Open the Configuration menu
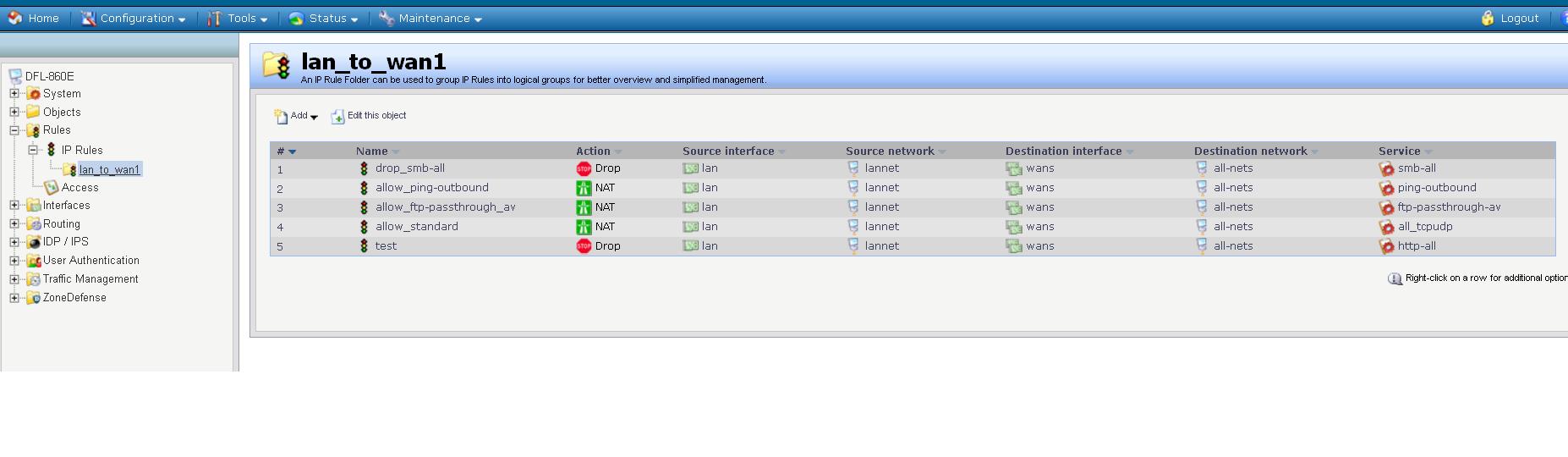Image resolution: width=1568 pixels, height=457 pixels. point(133,18)
